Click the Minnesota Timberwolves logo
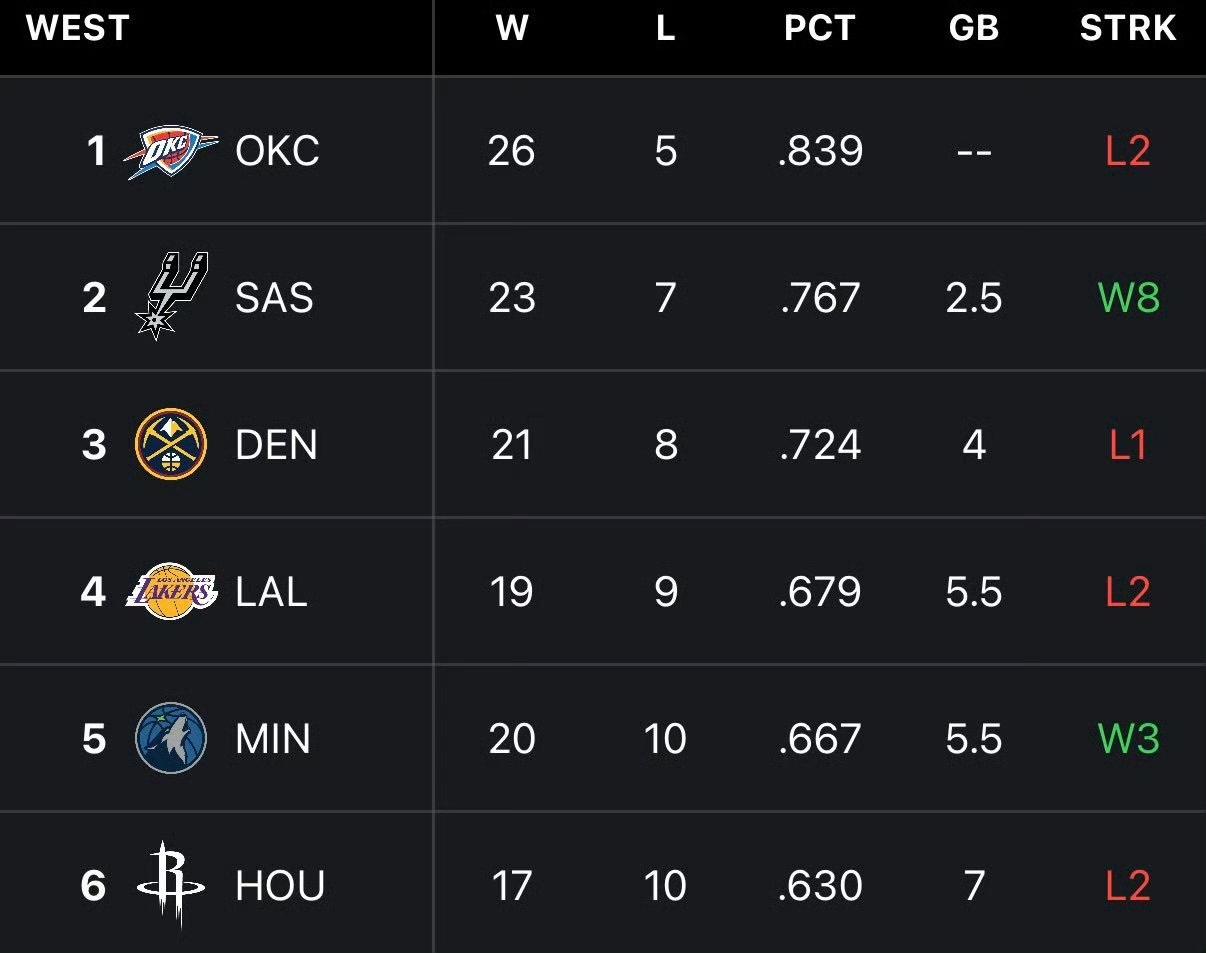The width and height of the screenshot is (1206, 953). click(x=170, y=738)
